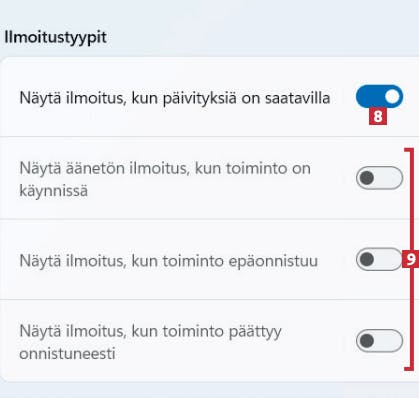
Task: Turn off the update availability notification switch
Action: pyautogui.click(x=379, y=97)
